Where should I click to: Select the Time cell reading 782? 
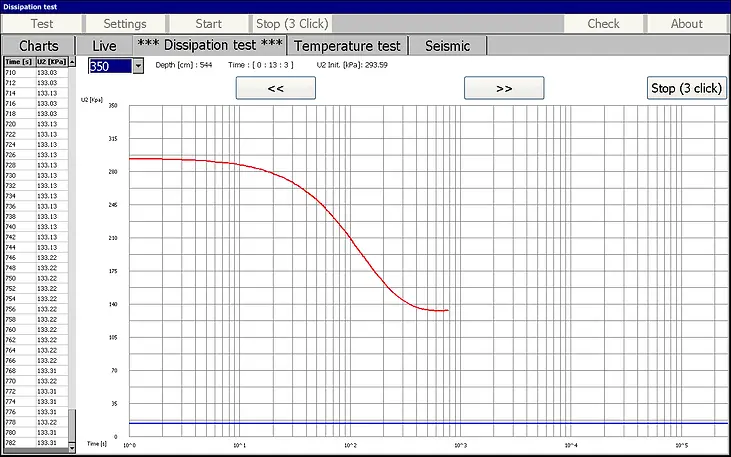pyautogui.click(x=20, y=443)
